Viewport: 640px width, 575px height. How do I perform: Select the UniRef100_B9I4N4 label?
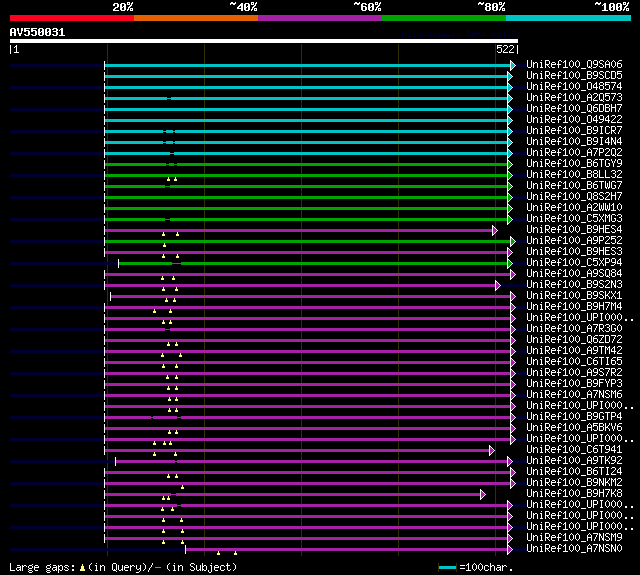coord(574,142)
